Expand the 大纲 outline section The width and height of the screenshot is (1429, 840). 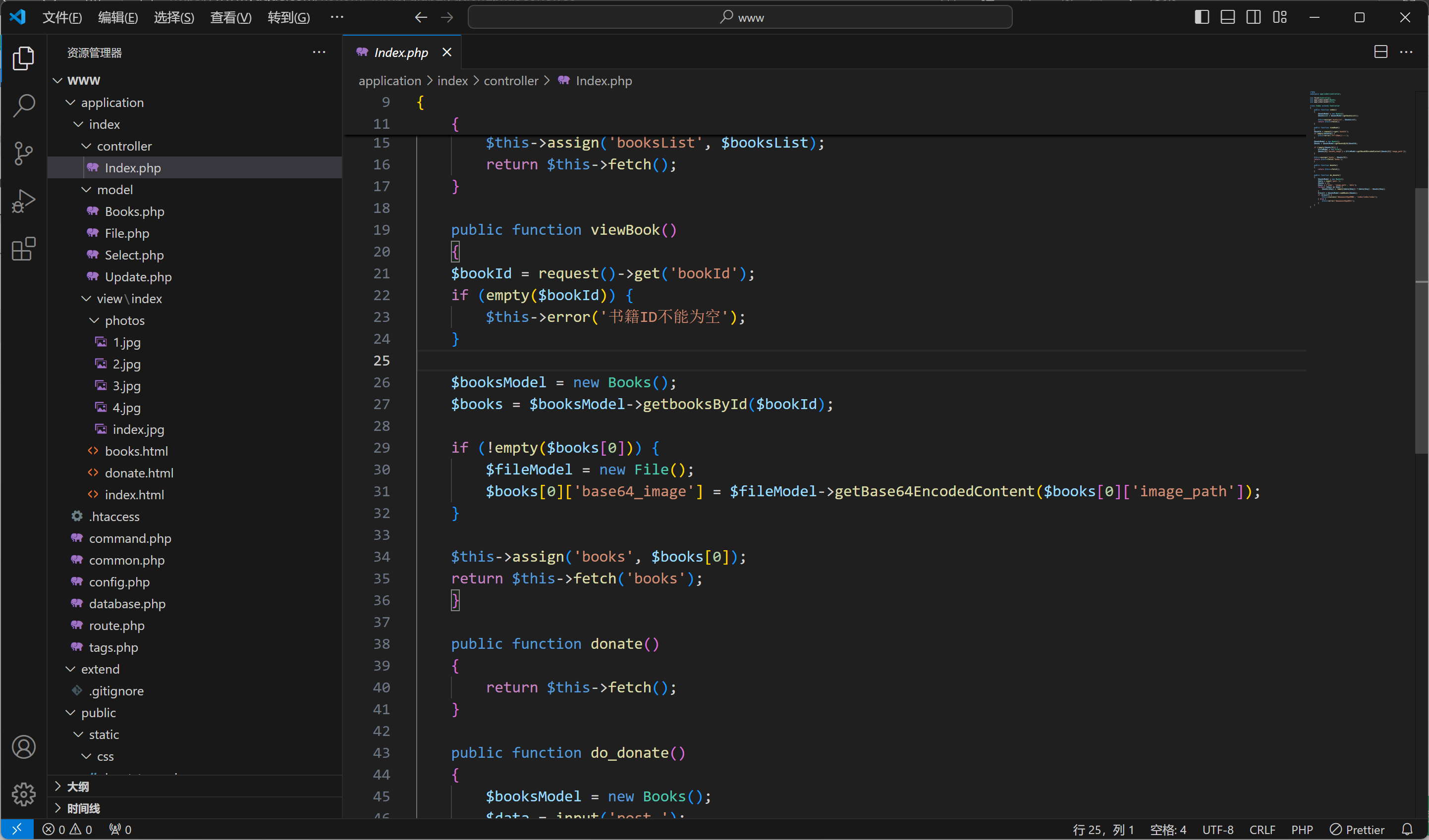click(x=78, y=787)
